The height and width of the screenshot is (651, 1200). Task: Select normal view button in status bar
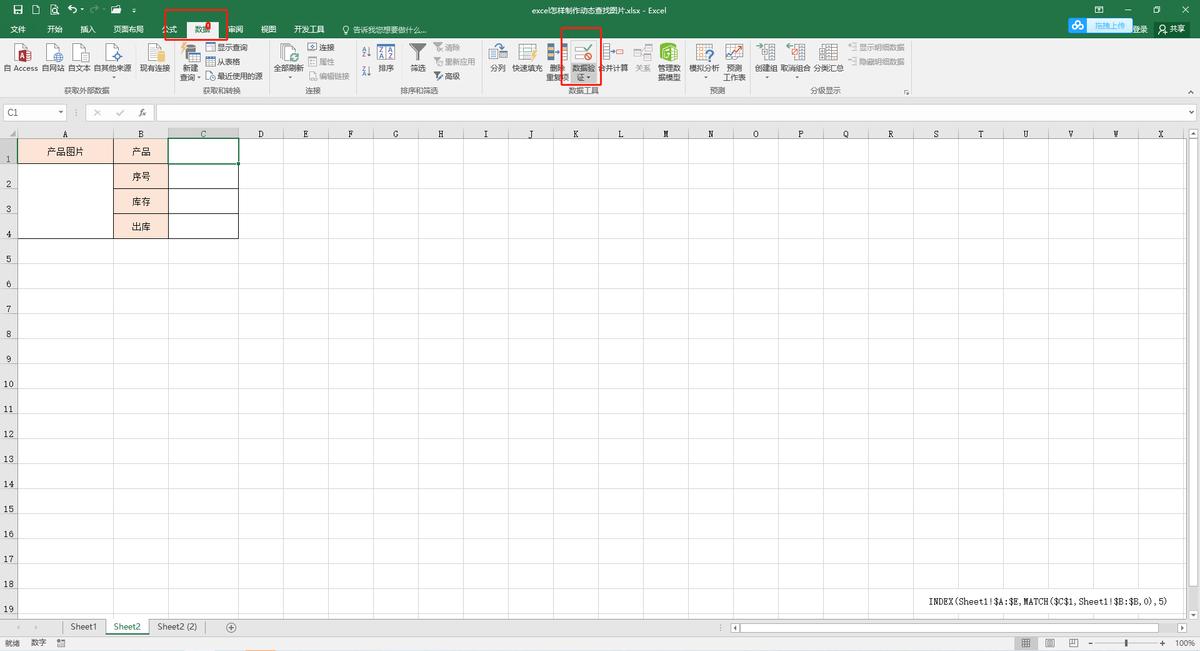[x=1025, y=643]
